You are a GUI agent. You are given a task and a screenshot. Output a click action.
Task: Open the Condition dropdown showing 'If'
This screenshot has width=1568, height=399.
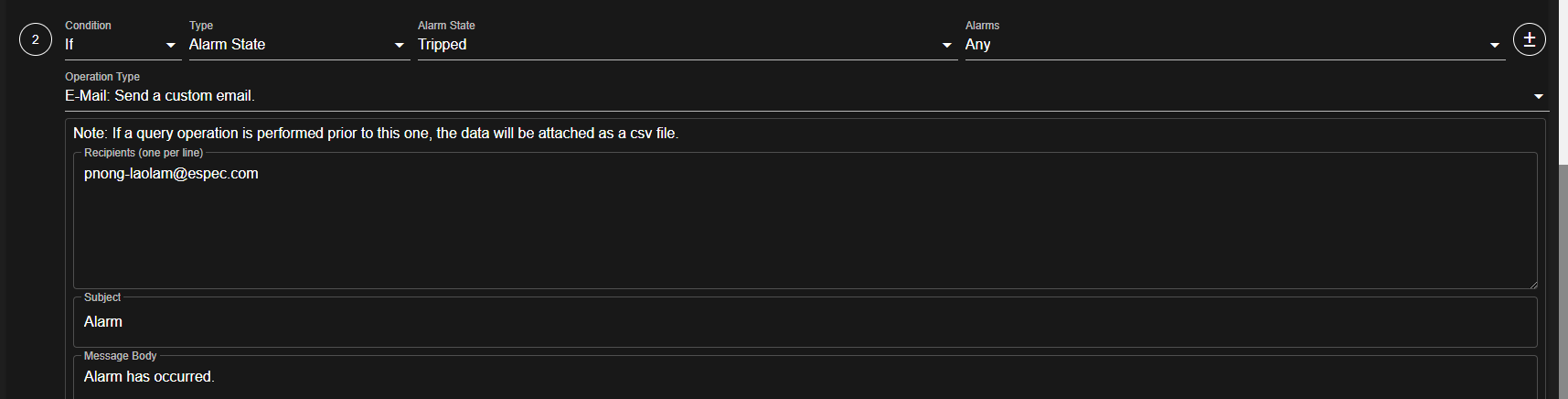click(123, 45)
